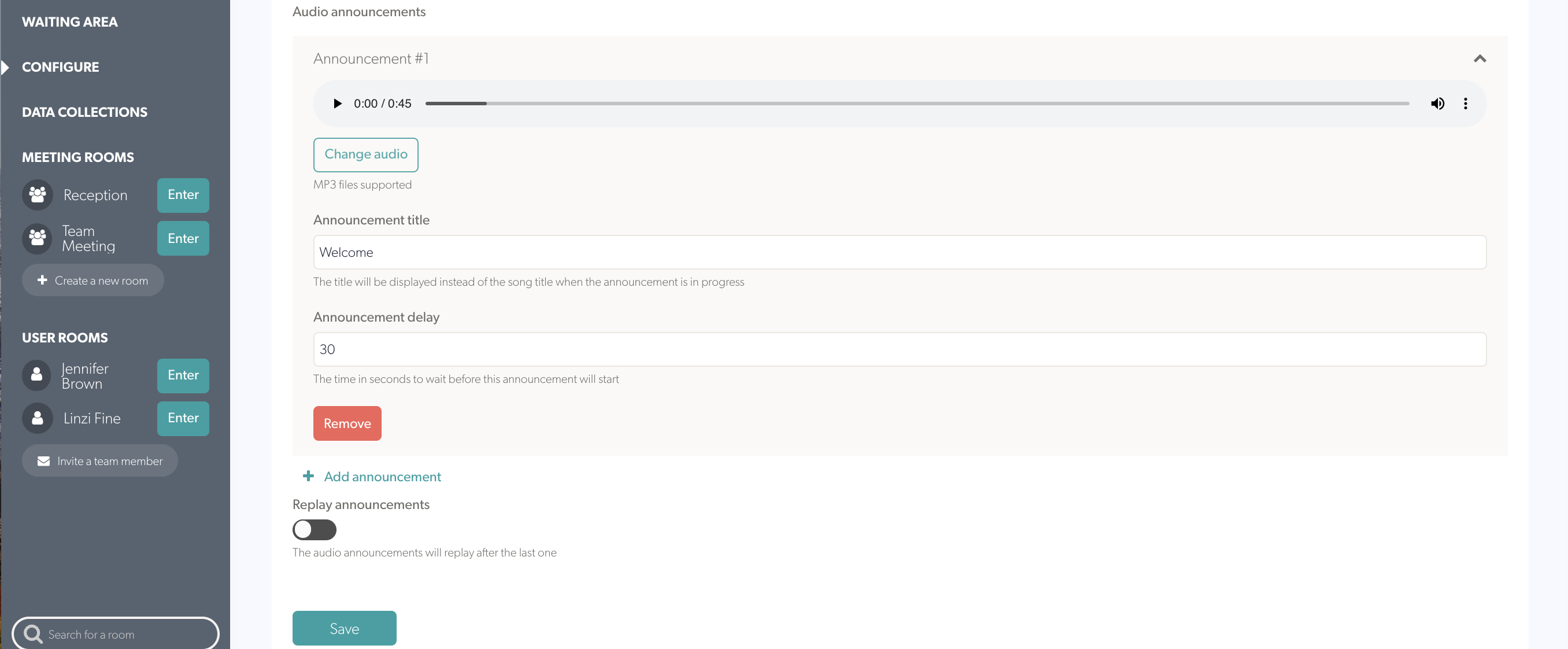Click the Meeting Rooms heading
This screenshot has width=1568, height=649.
78,157
